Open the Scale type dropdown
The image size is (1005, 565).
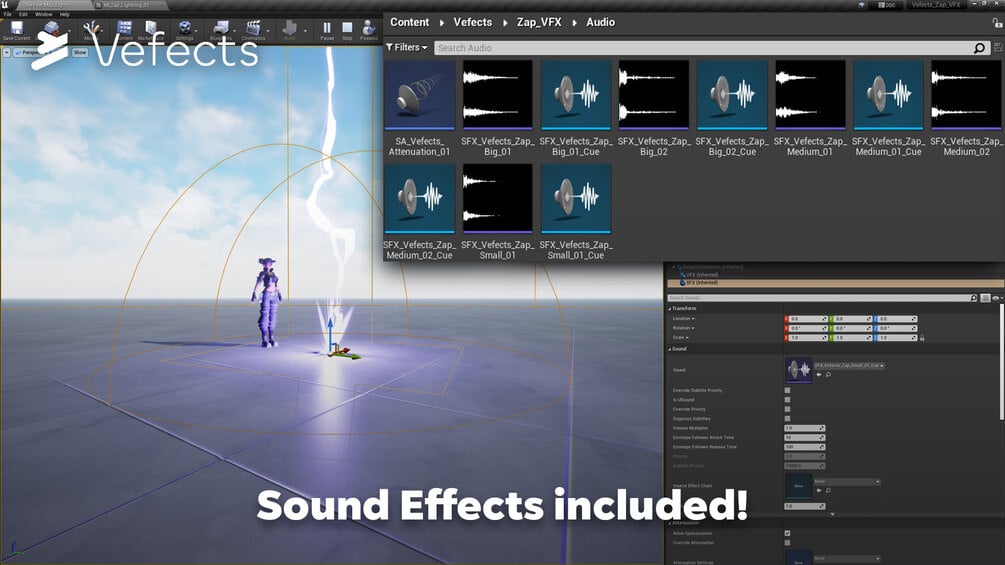(681, 338)
